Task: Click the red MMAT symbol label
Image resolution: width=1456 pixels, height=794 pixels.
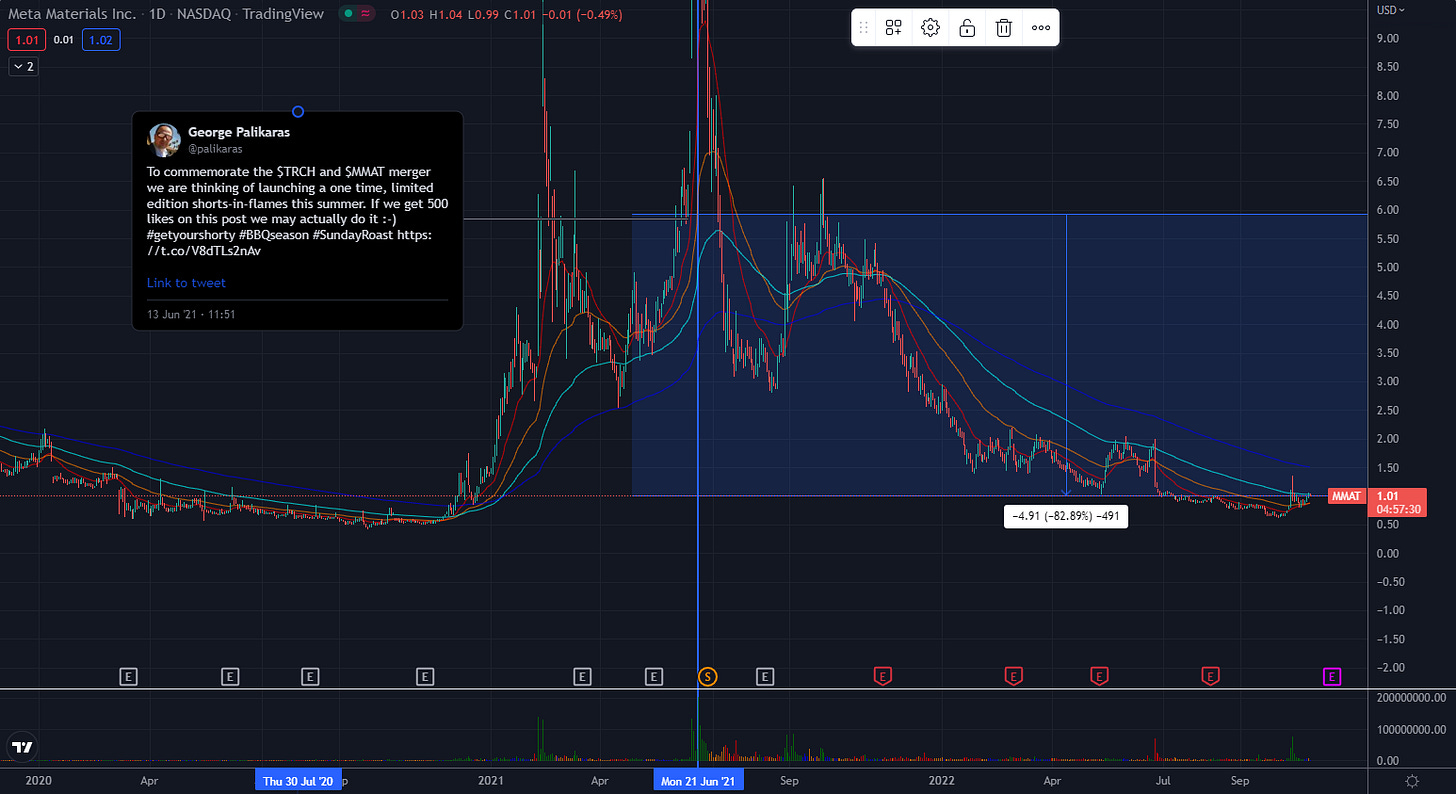Action: coord(1345,496)
